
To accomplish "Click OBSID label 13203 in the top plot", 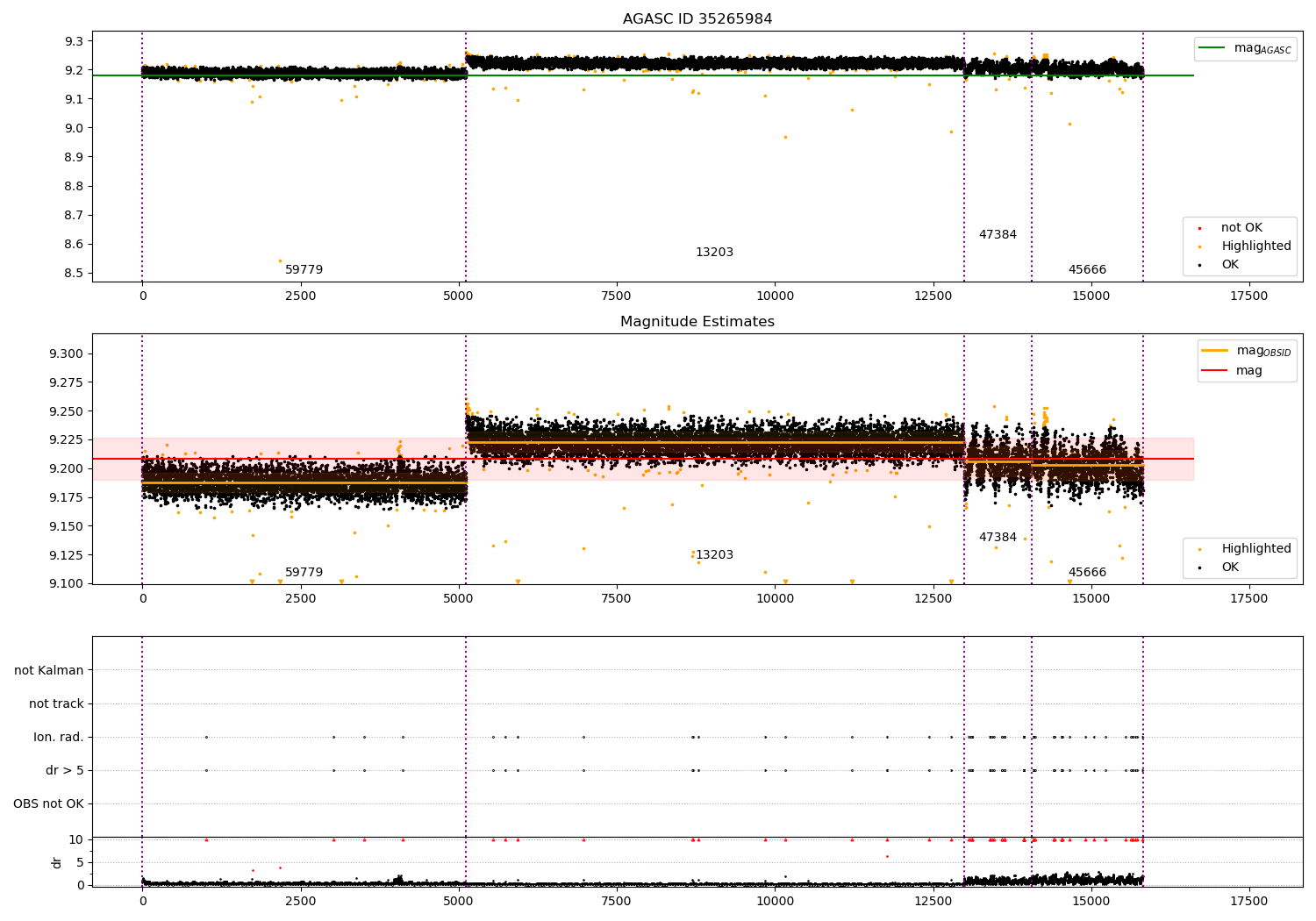I will click(x=714, y=253).
